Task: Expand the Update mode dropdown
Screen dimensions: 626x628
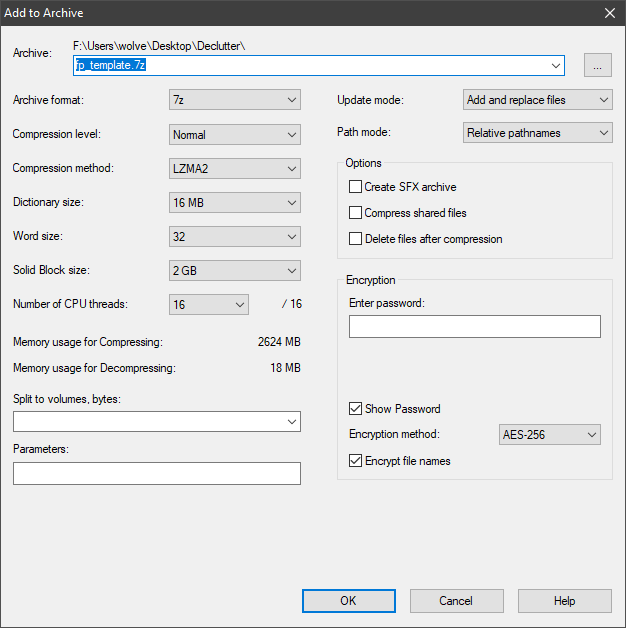Action: [537, 100]
